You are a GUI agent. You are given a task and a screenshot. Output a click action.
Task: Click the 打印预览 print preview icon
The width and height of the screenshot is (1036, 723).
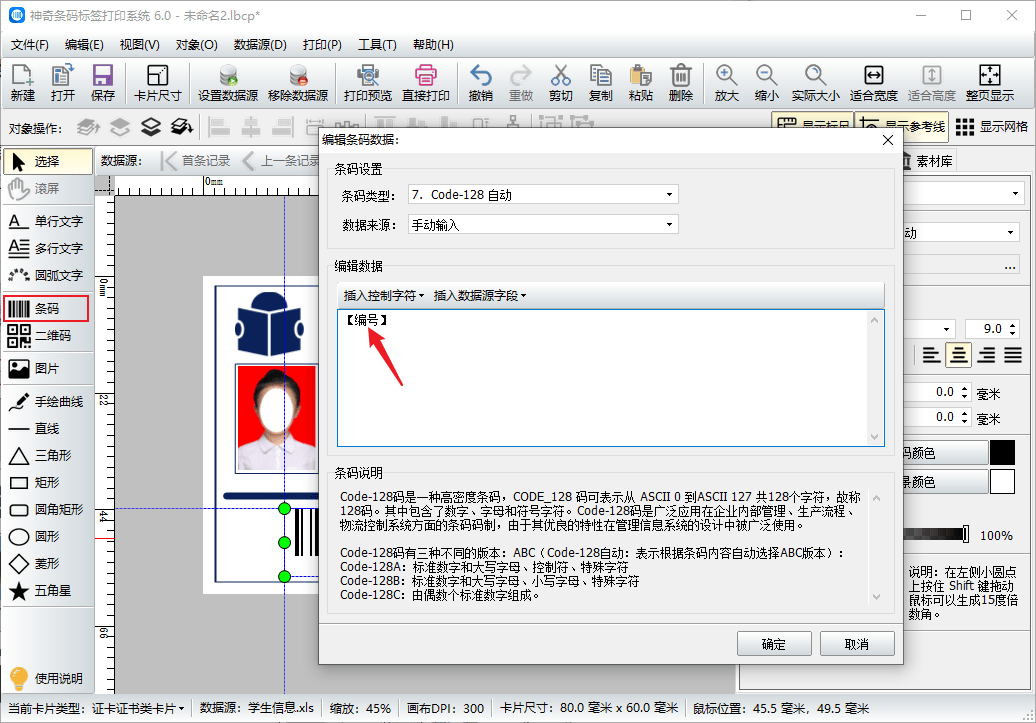pyautogui.click(x=368, y=82)
